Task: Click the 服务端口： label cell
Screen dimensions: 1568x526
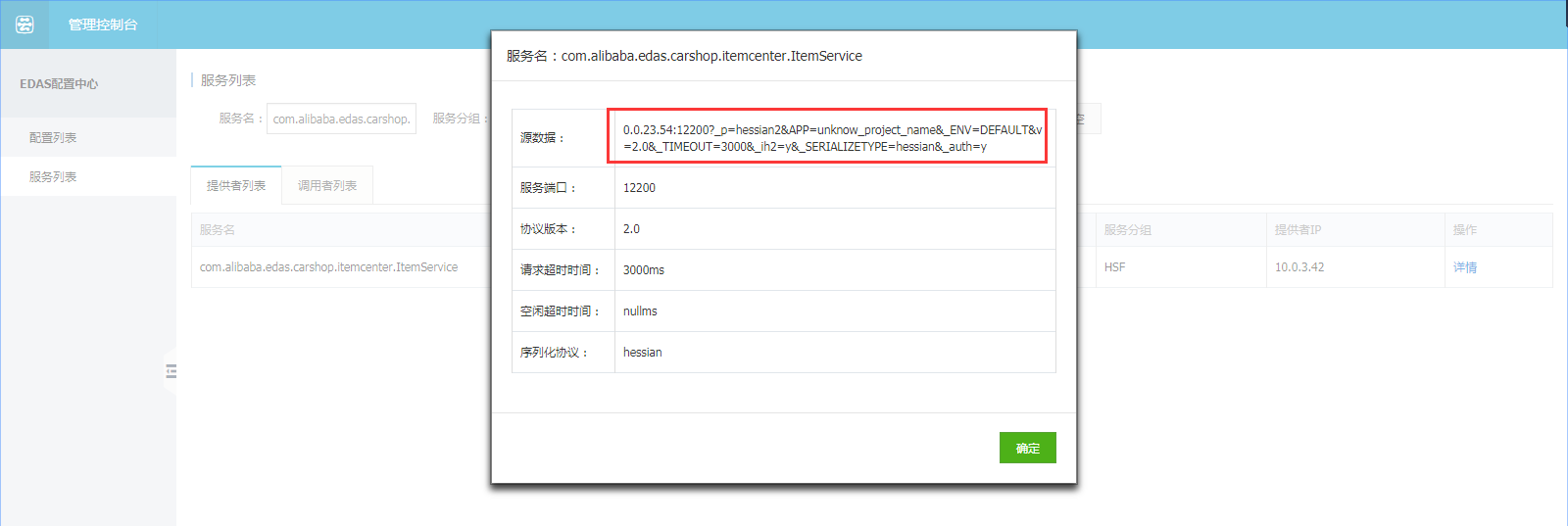Action: 563,188
